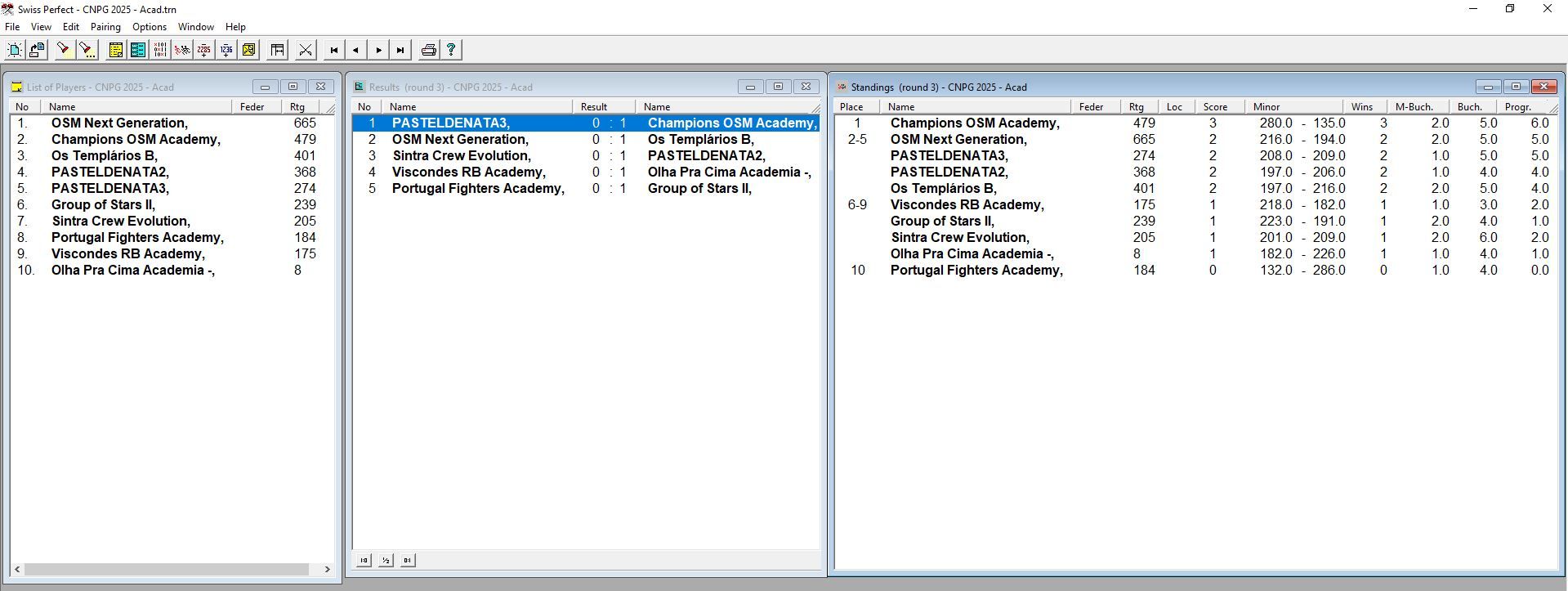Maximize the List of Players sub-window
The width and height of the screenshot is (1568, 591).
pyautogui.click(x=293, y=87)
